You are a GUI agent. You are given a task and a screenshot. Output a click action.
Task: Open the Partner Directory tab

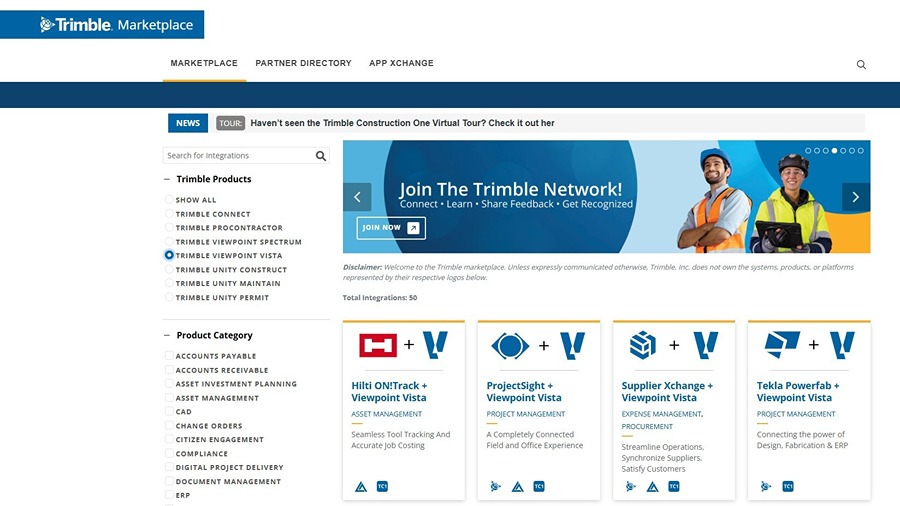(x=303, y=63)
